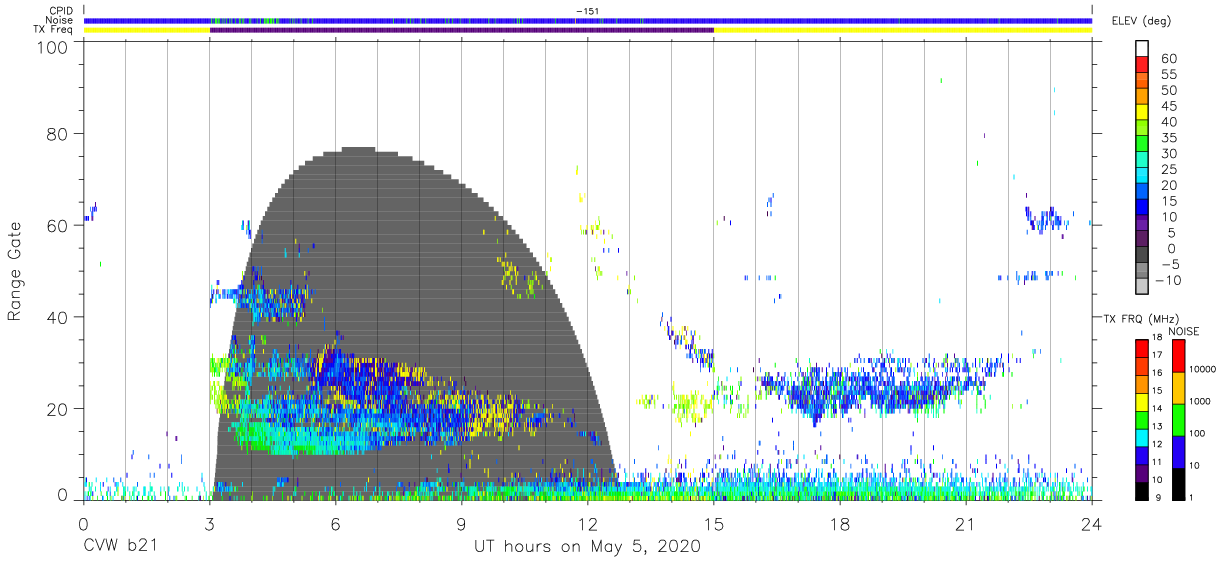
Task: Click the blue Noise strip at the top
Action: [588, 20]
